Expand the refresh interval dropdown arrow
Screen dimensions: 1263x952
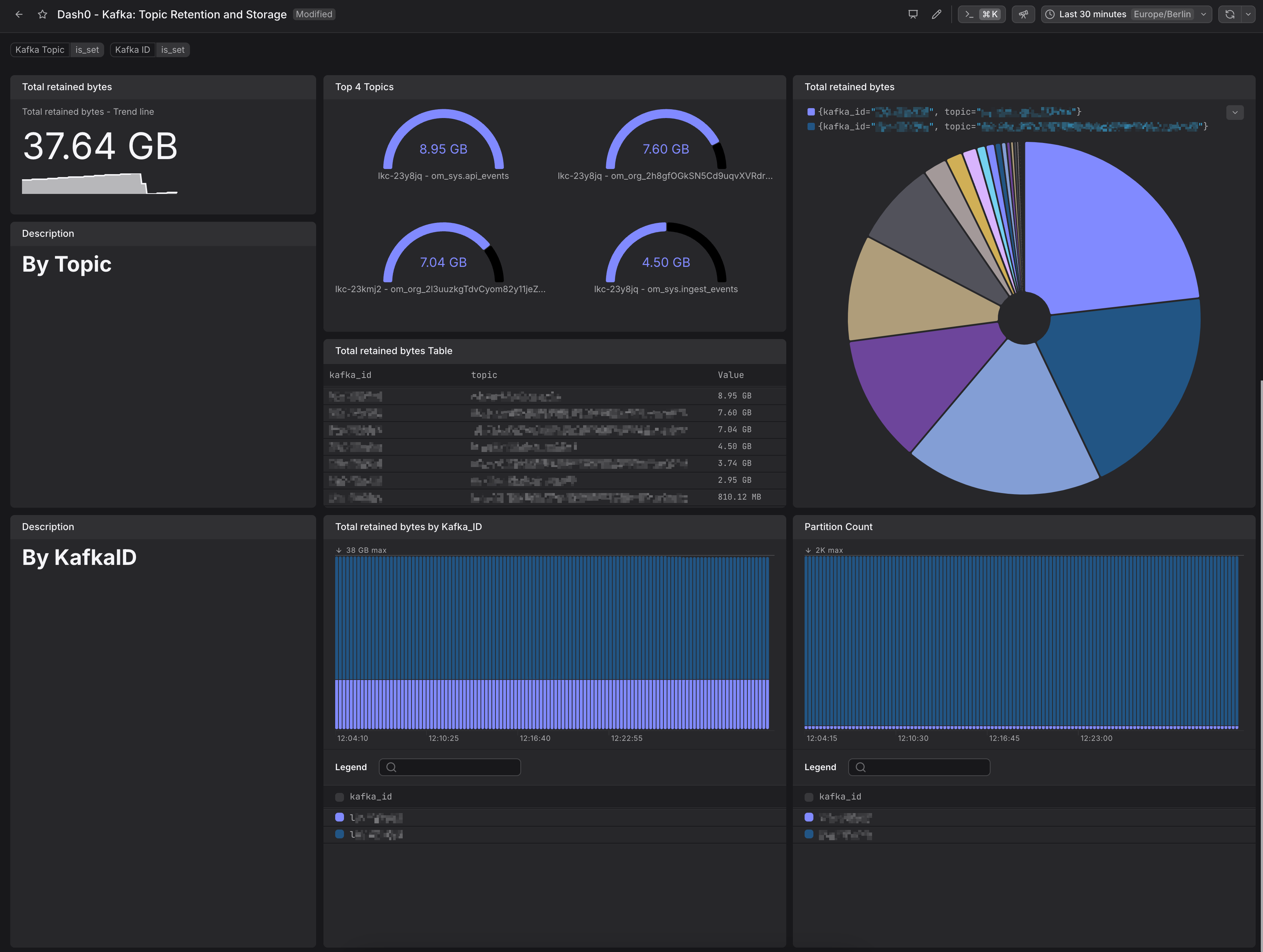click(x=1248, y=14)
